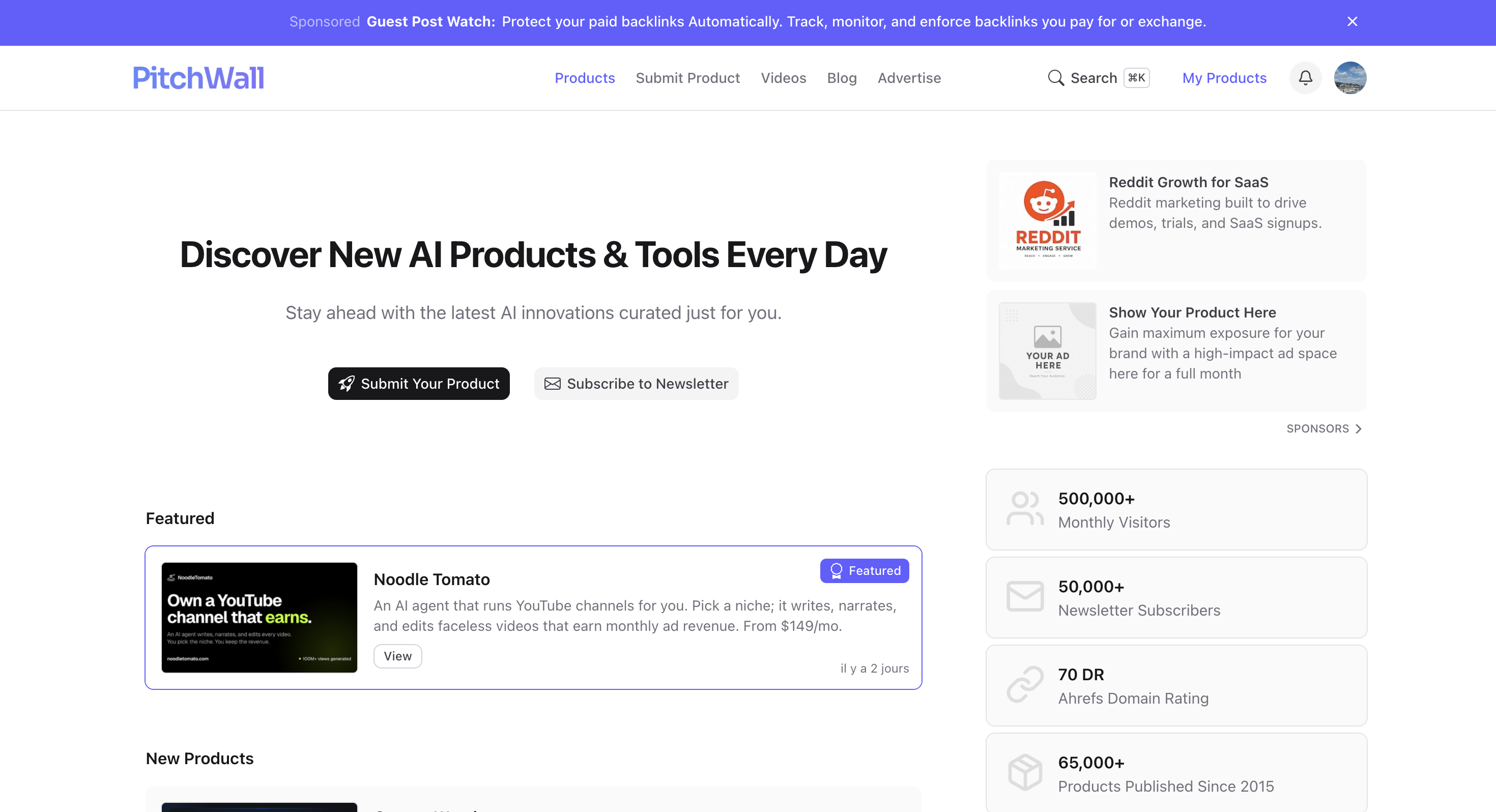Image resolution: width=1496 pixels, height=812 pixels.
Task: Click the Monthly Visitors people icon
Action: [x=1024, y=509]
